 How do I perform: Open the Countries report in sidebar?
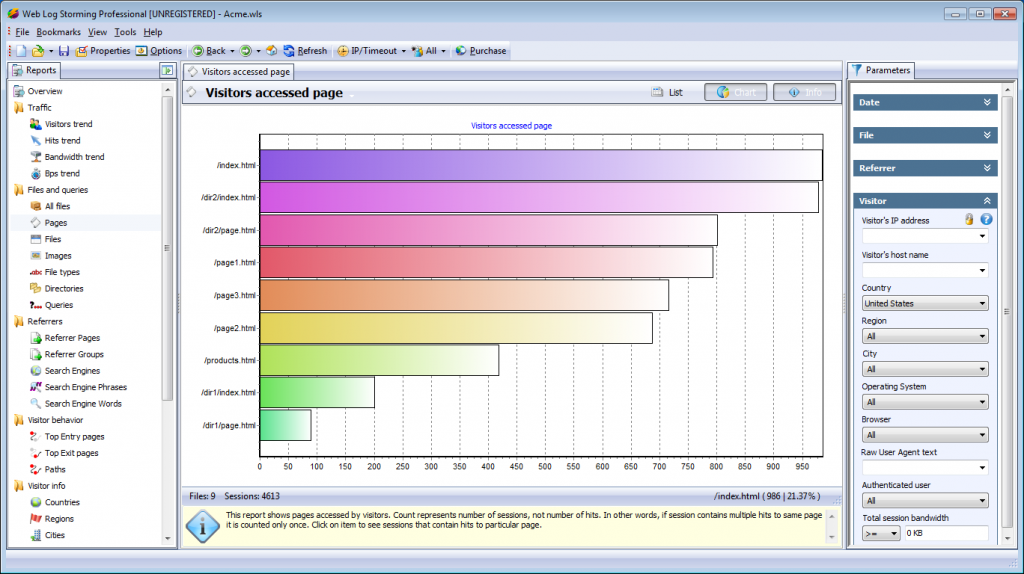pyautogui.click(x=61, y=502)
